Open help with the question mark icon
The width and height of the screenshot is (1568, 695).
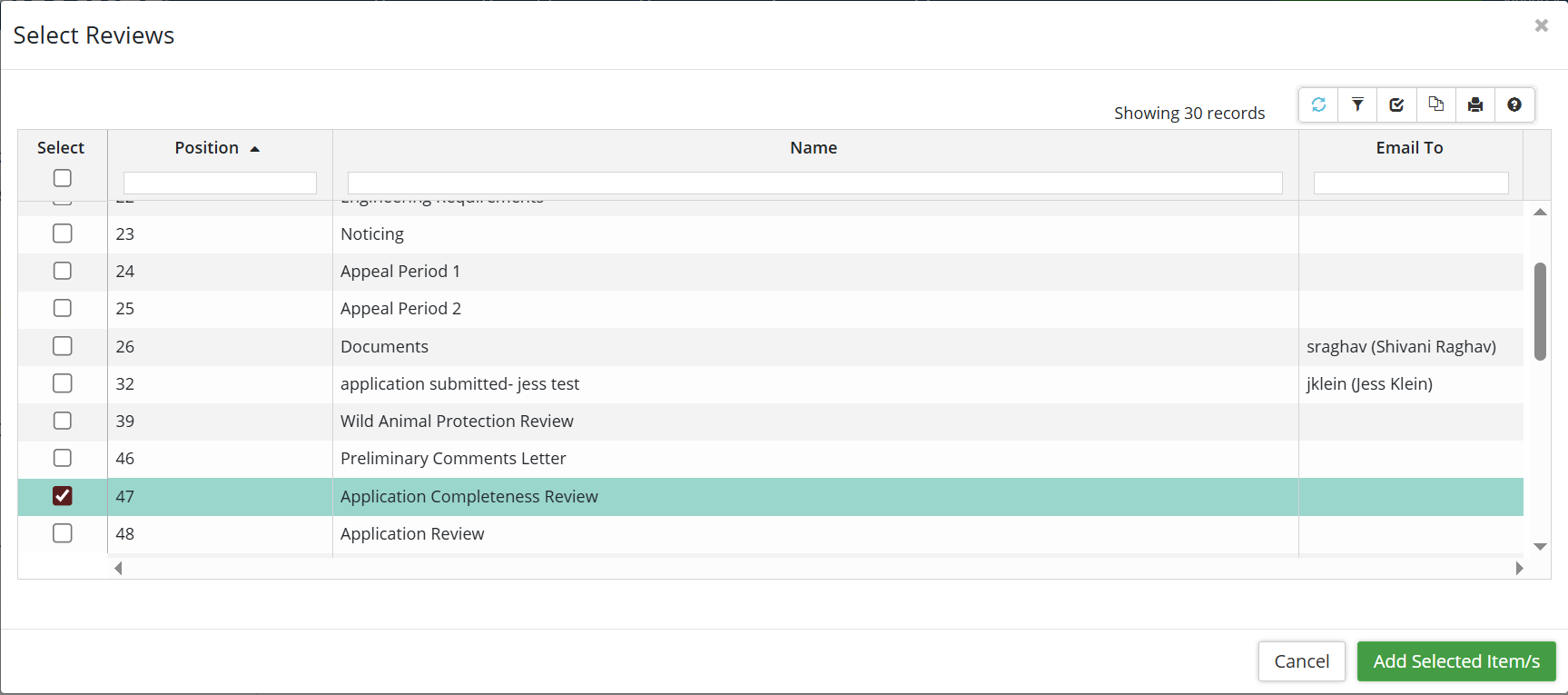1514,104
